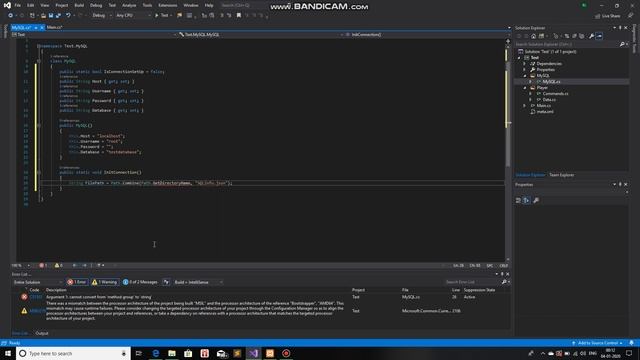The height and width of the screenshot is (360, 640).
Task: Open the Build menu
Action: (x=79, y=5)
